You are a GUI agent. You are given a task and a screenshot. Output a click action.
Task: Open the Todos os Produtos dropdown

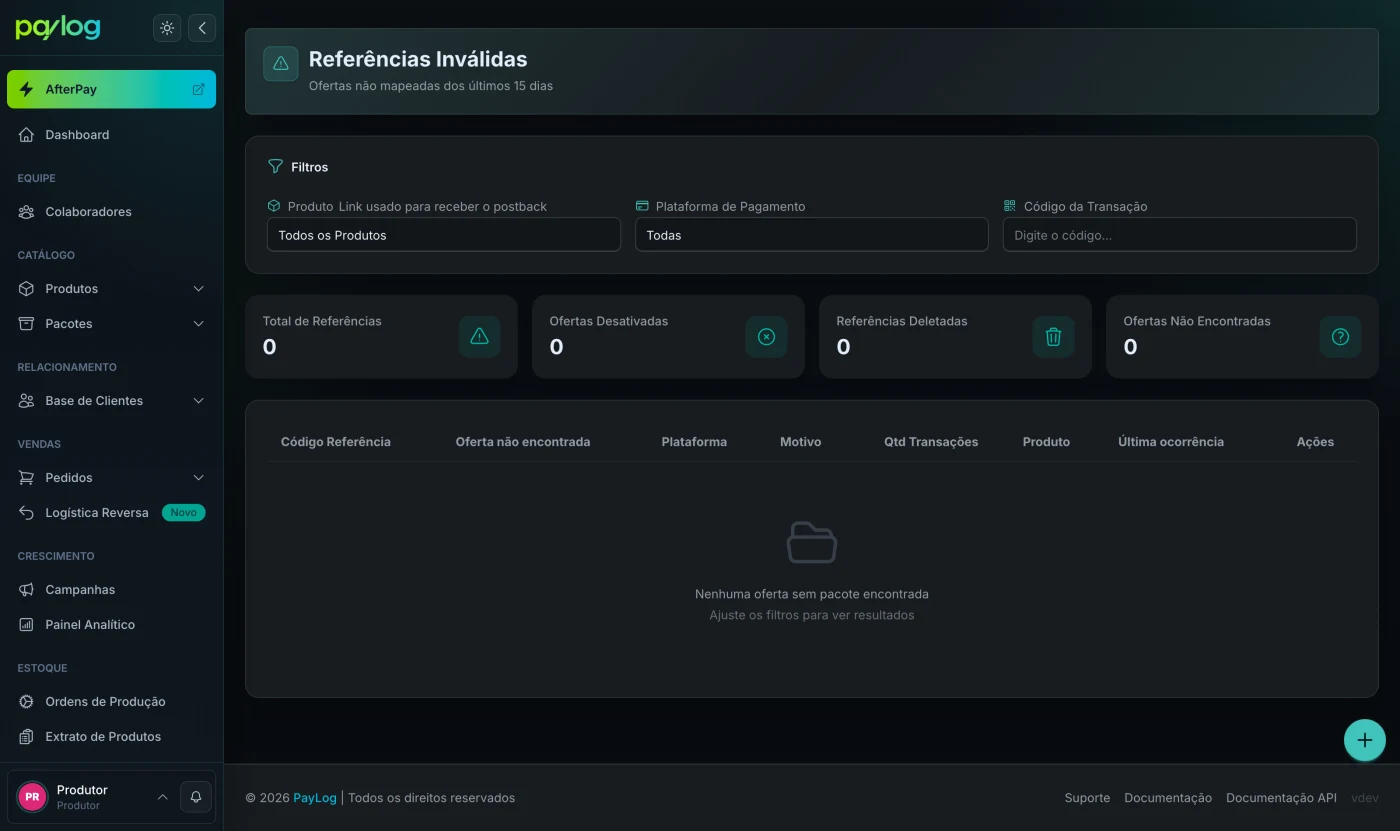[x=443, y=235]
